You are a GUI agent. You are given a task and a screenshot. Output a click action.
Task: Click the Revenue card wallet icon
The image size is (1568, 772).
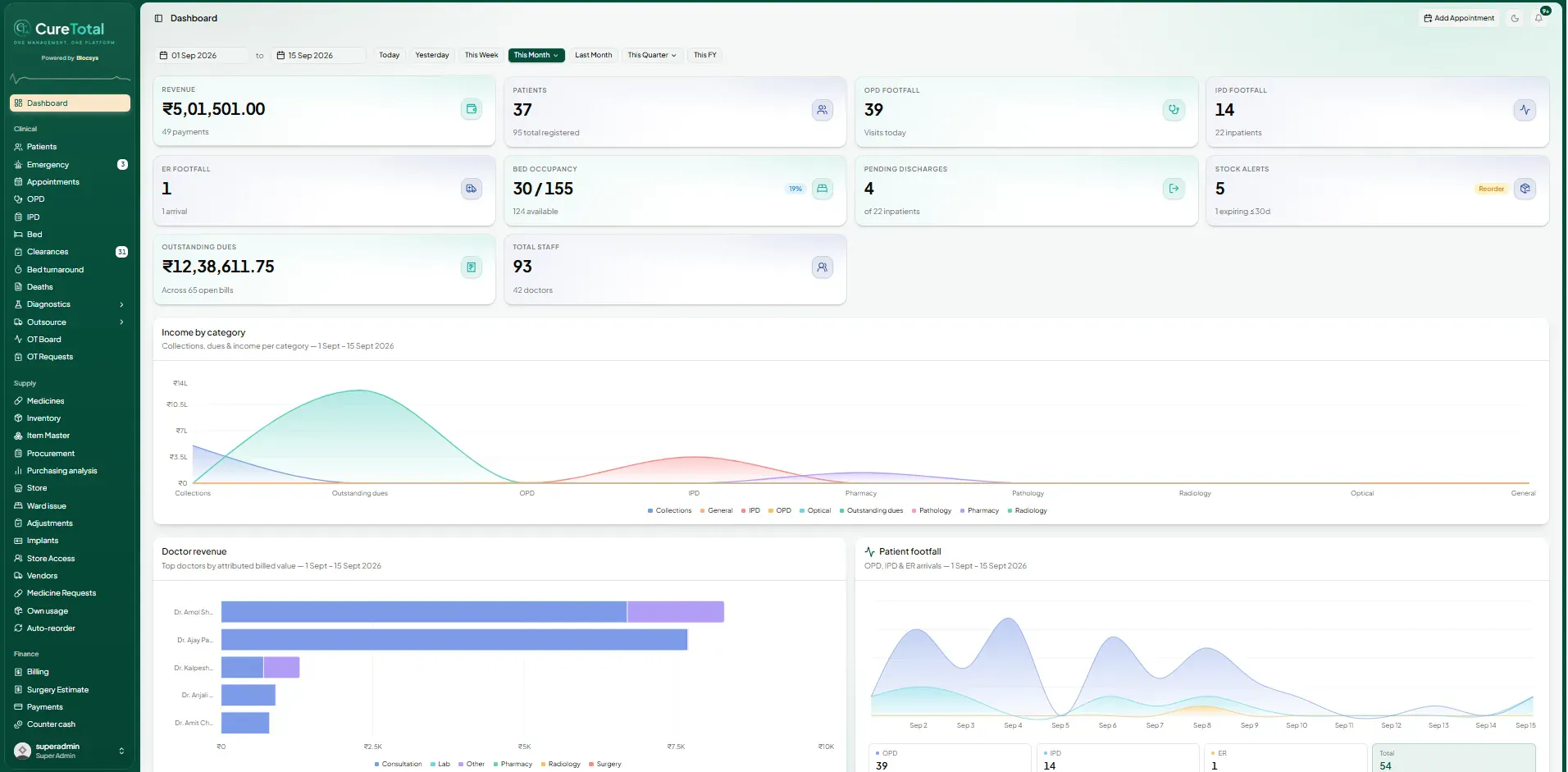click(x=472, y=109)
